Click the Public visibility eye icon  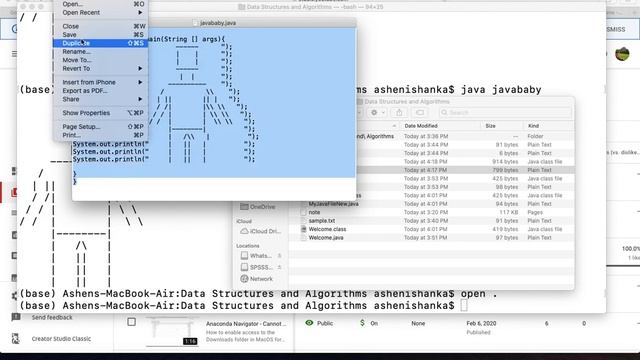coord(309,323)
